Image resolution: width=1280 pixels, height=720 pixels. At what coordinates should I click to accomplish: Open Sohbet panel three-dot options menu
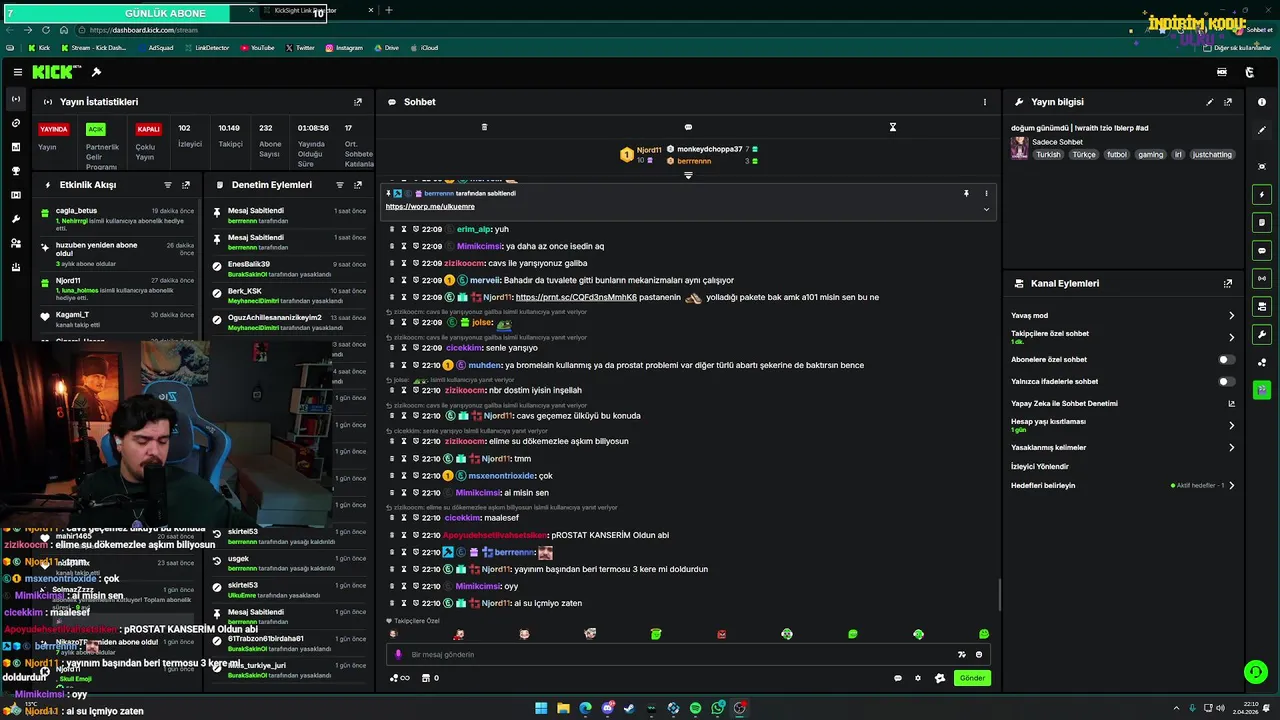(984, 102)
